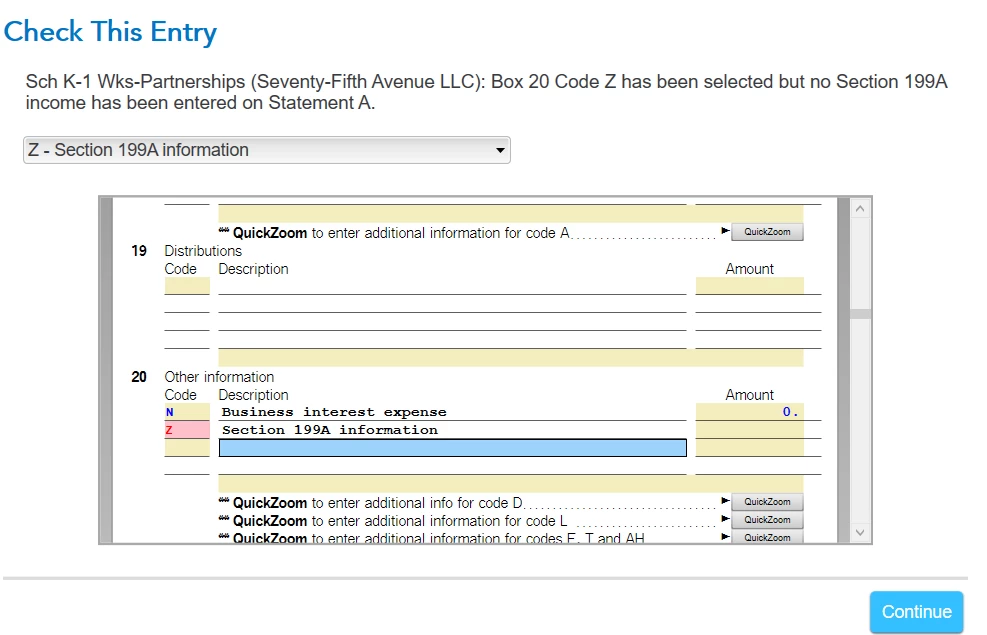The height and width of the screenshot is (635, 987).
Task: Click the Check This Entry heading
Action: click(x=110, y=31)
